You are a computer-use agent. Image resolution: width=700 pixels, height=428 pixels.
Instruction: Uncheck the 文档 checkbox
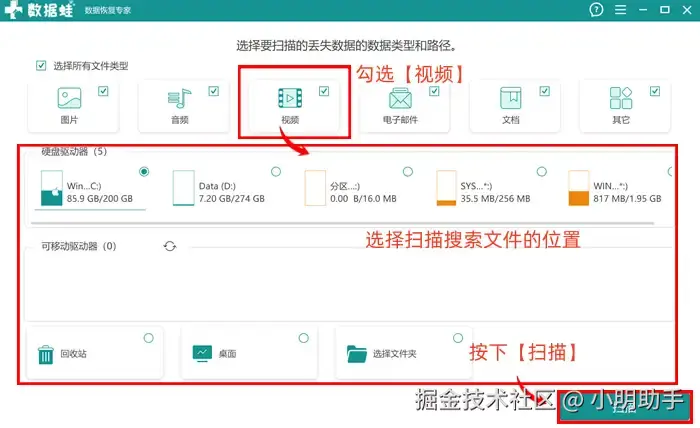click(x=545, y=91)
